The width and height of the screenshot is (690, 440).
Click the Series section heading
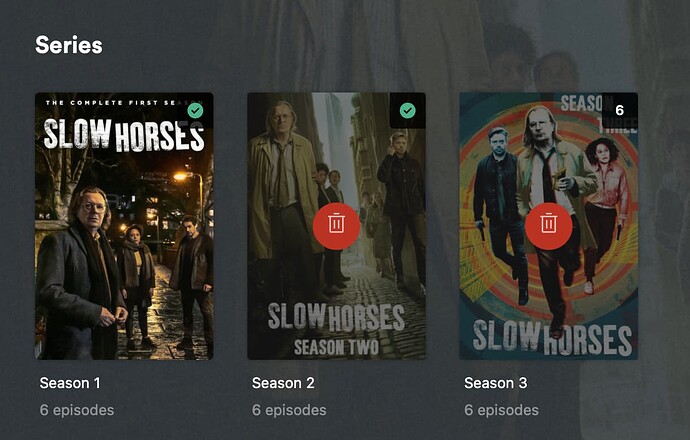click(69, 45)
